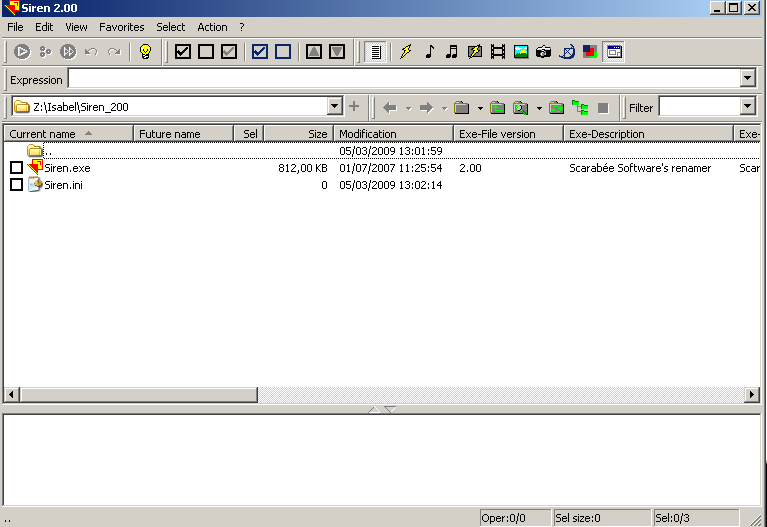
Task: Open the forward history dropdown arrow
Action: pos(444,108)
